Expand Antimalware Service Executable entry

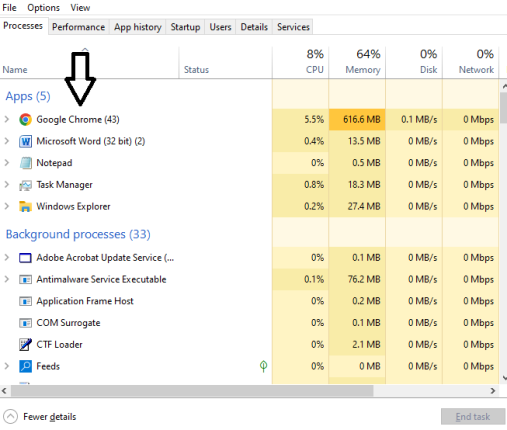(6, 279)
